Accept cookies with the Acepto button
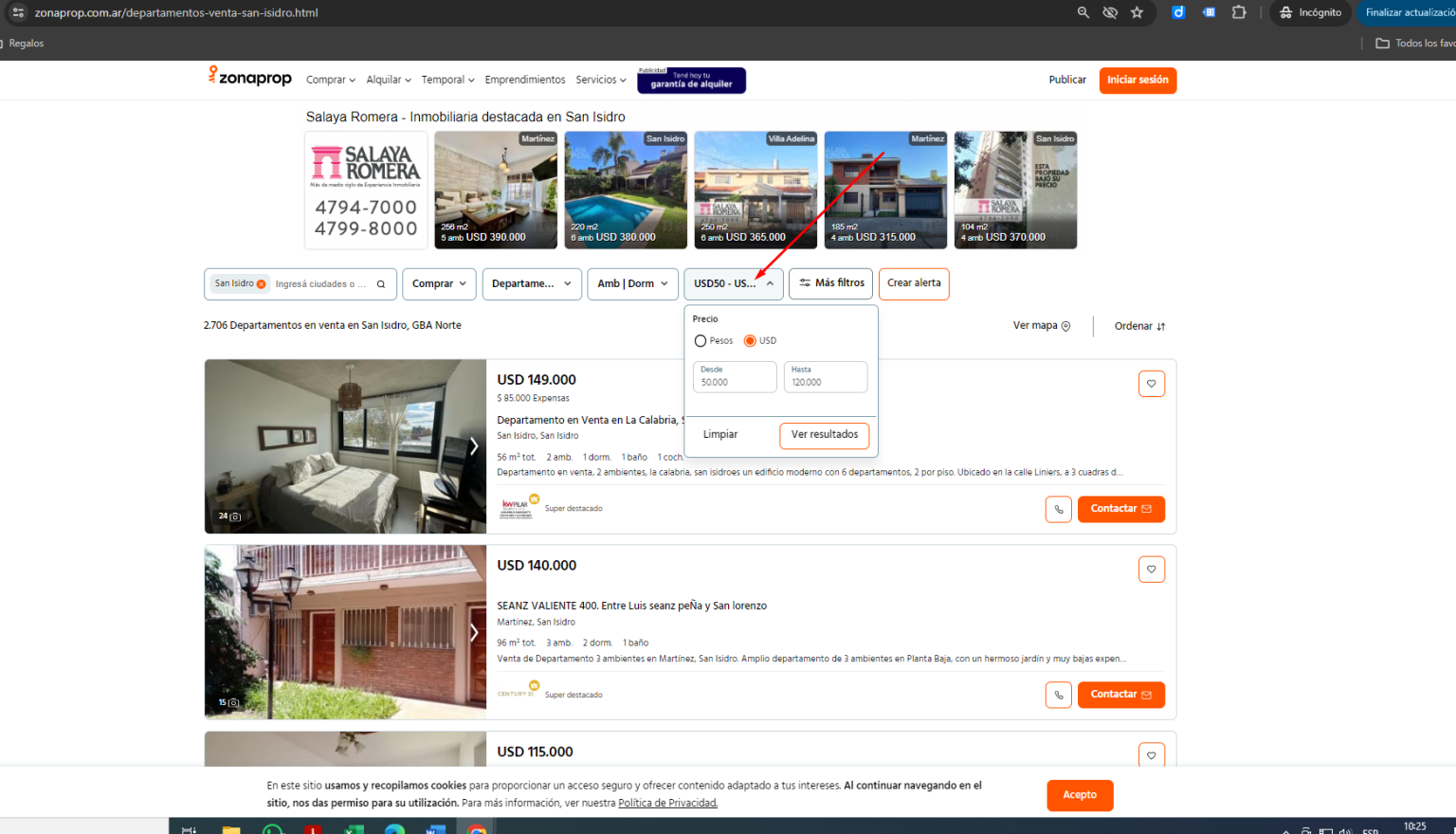 click(1080, 795)
